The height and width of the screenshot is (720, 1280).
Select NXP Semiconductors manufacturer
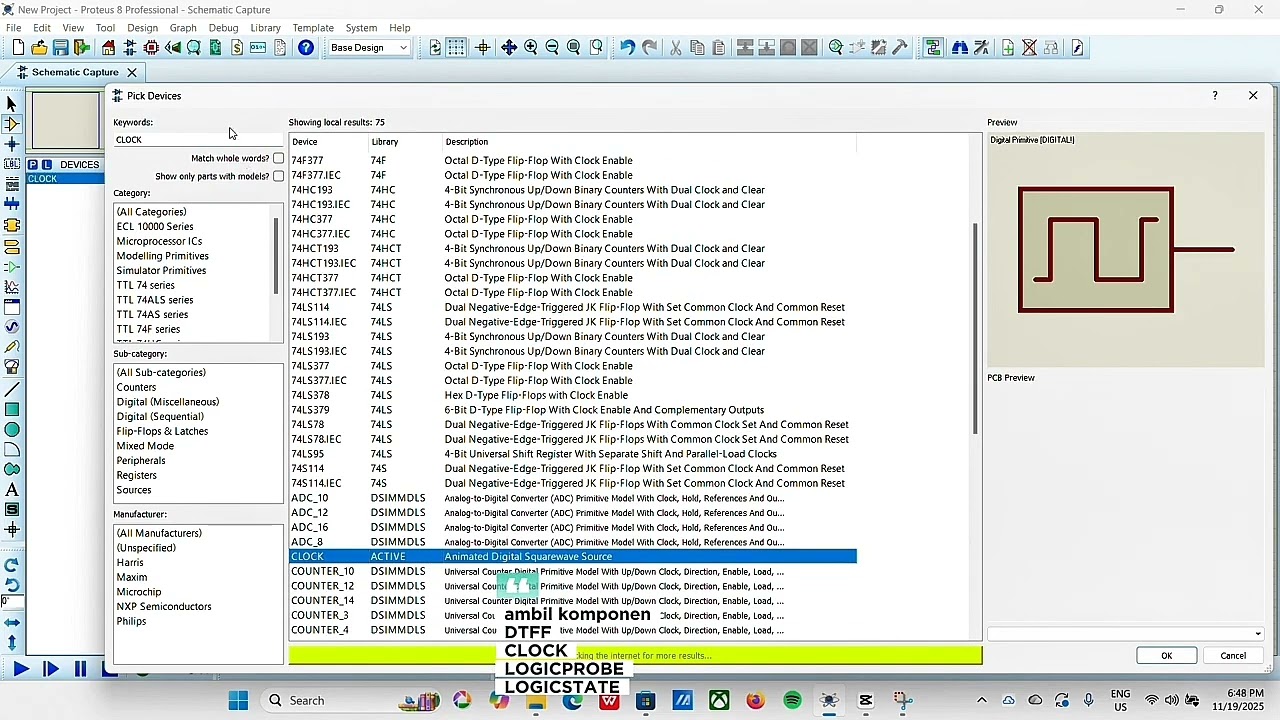click(164, 606)
